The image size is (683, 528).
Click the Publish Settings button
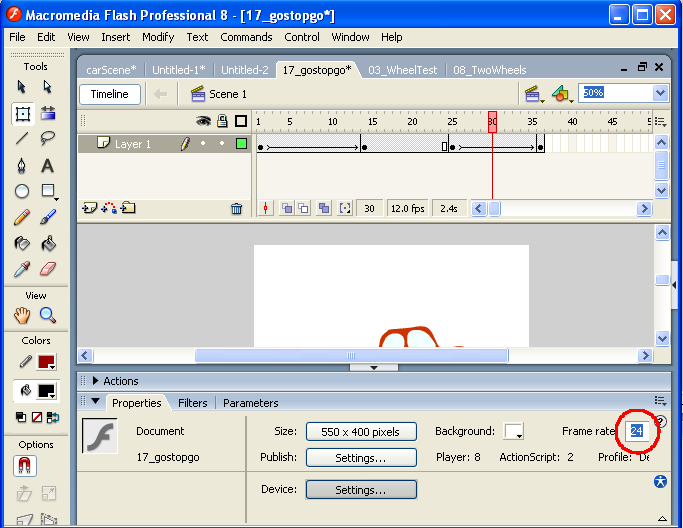point(360,458)
